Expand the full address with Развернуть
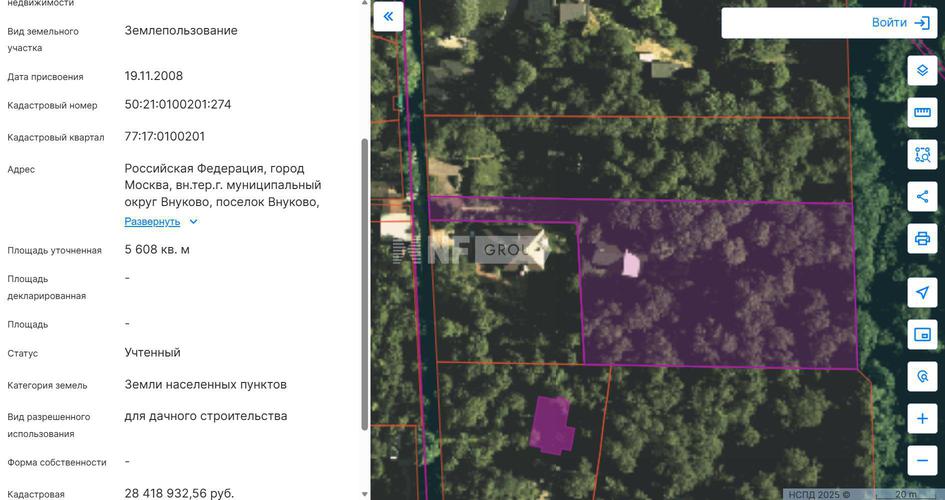945x500 pixels. pos(152,221)
